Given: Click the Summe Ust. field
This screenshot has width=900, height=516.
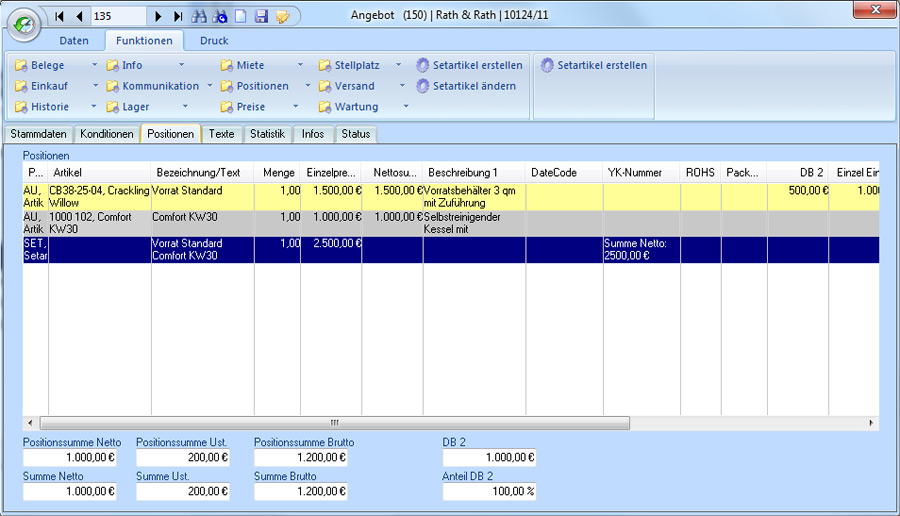Looking at the screenshot, I should [x=183, y=491].
